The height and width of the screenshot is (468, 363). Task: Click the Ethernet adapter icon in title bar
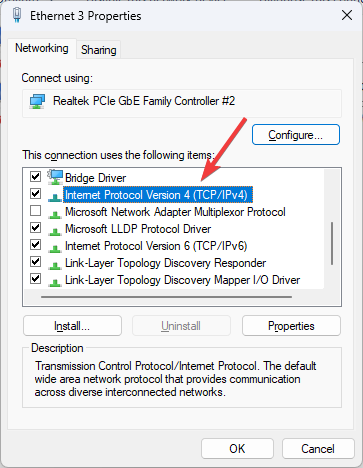17,15
